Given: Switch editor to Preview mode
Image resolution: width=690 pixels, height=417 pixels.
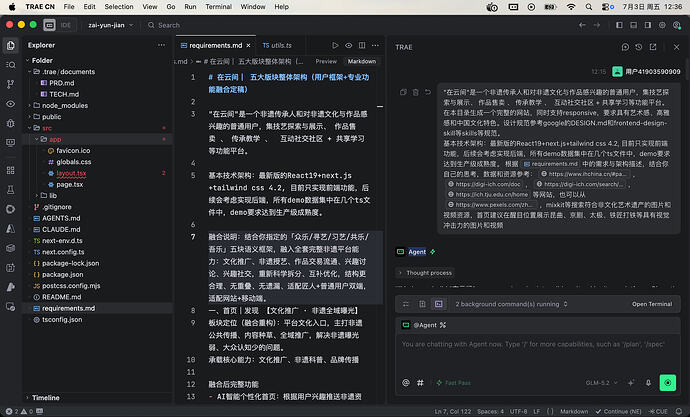Looking at the screenshot, I should pos(326,62).
